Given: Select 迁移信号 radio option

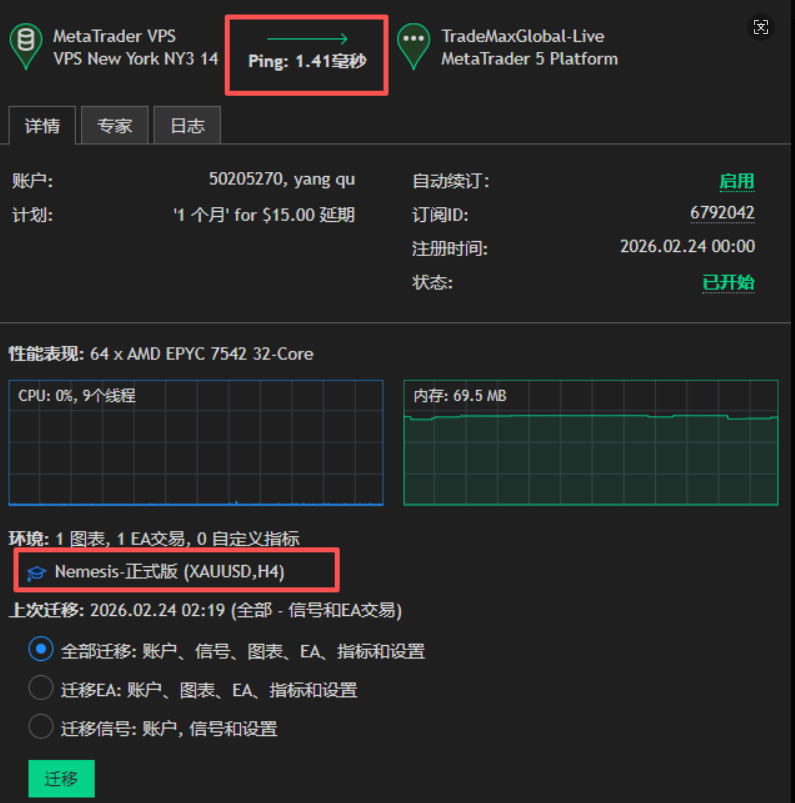Looking at the screenshot, I should tap(41, 726).
